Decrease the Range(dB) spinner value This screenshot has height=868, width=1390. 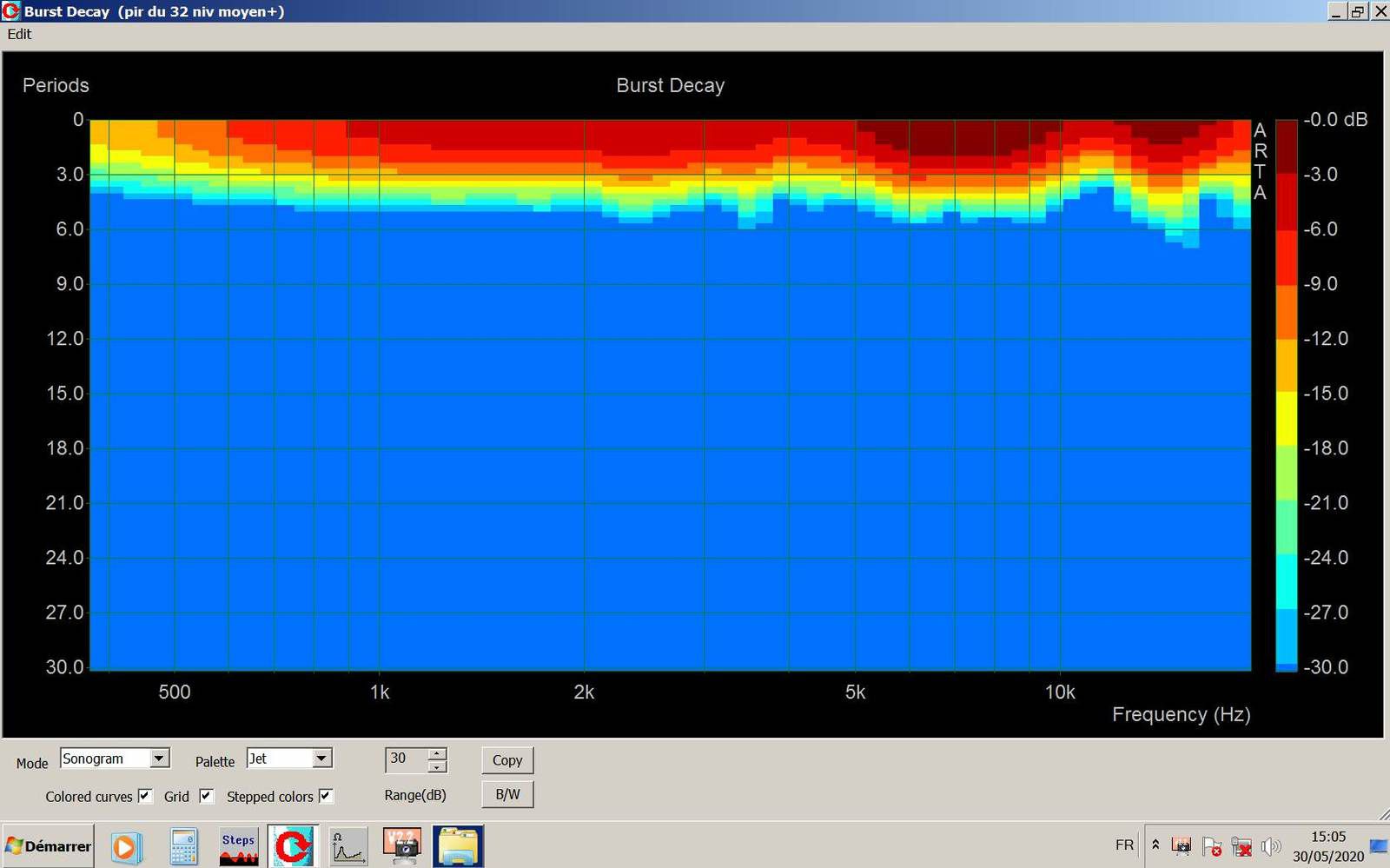[437, 766]
